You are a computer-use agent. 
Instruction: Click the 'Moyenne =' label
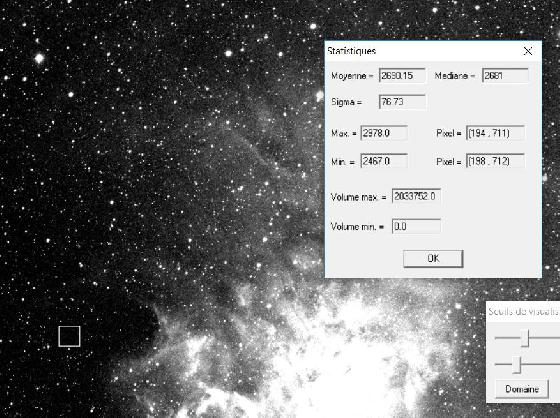click(x=352, y=76)
